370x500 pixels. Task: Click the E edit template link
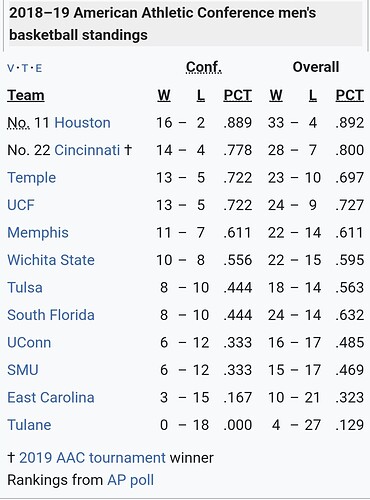point(39,68)
